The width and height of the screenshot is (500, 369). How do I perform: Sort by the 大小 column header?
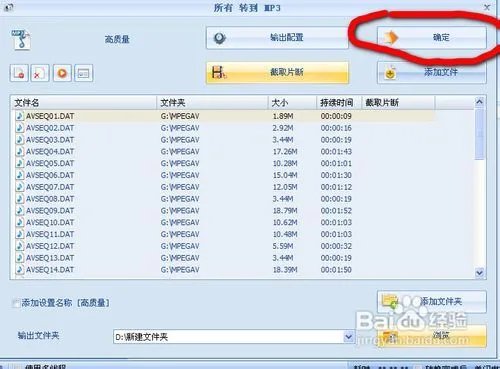(292, 103)
